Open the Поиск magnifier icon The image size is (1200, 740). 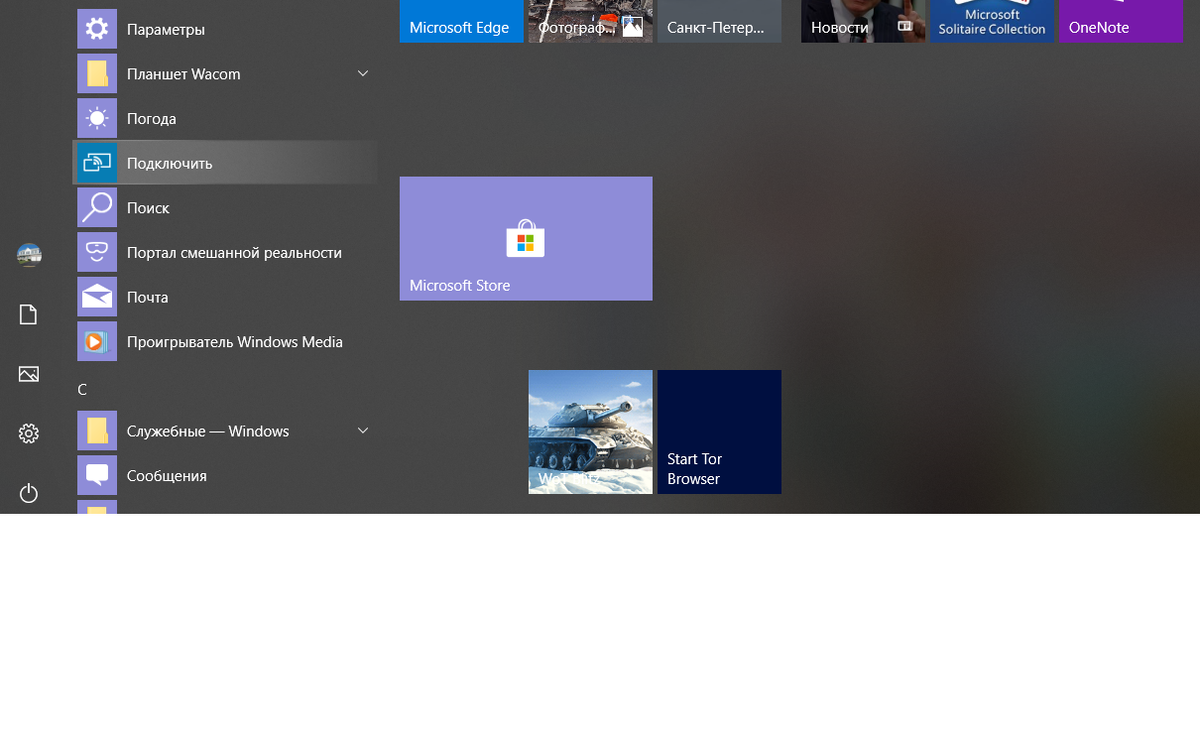(97, 208)
